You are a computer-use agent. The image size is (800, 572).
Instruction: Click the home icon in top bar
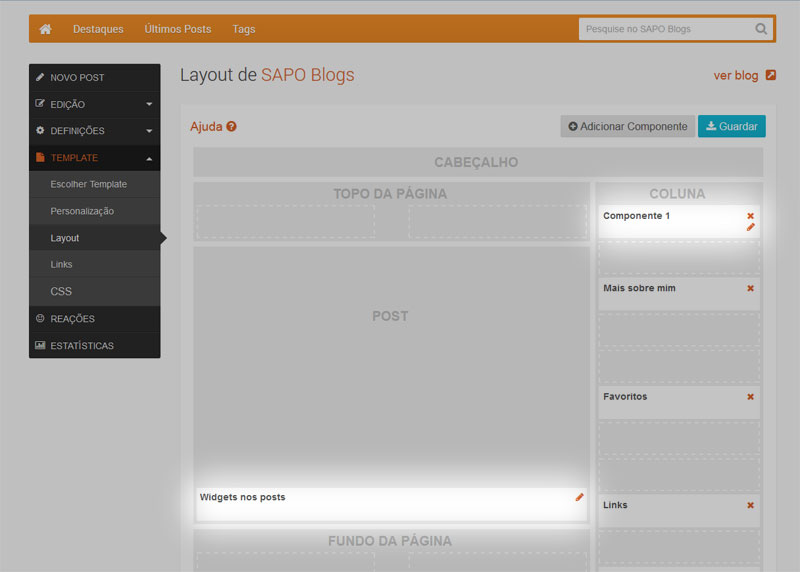[x=45, y=29]
